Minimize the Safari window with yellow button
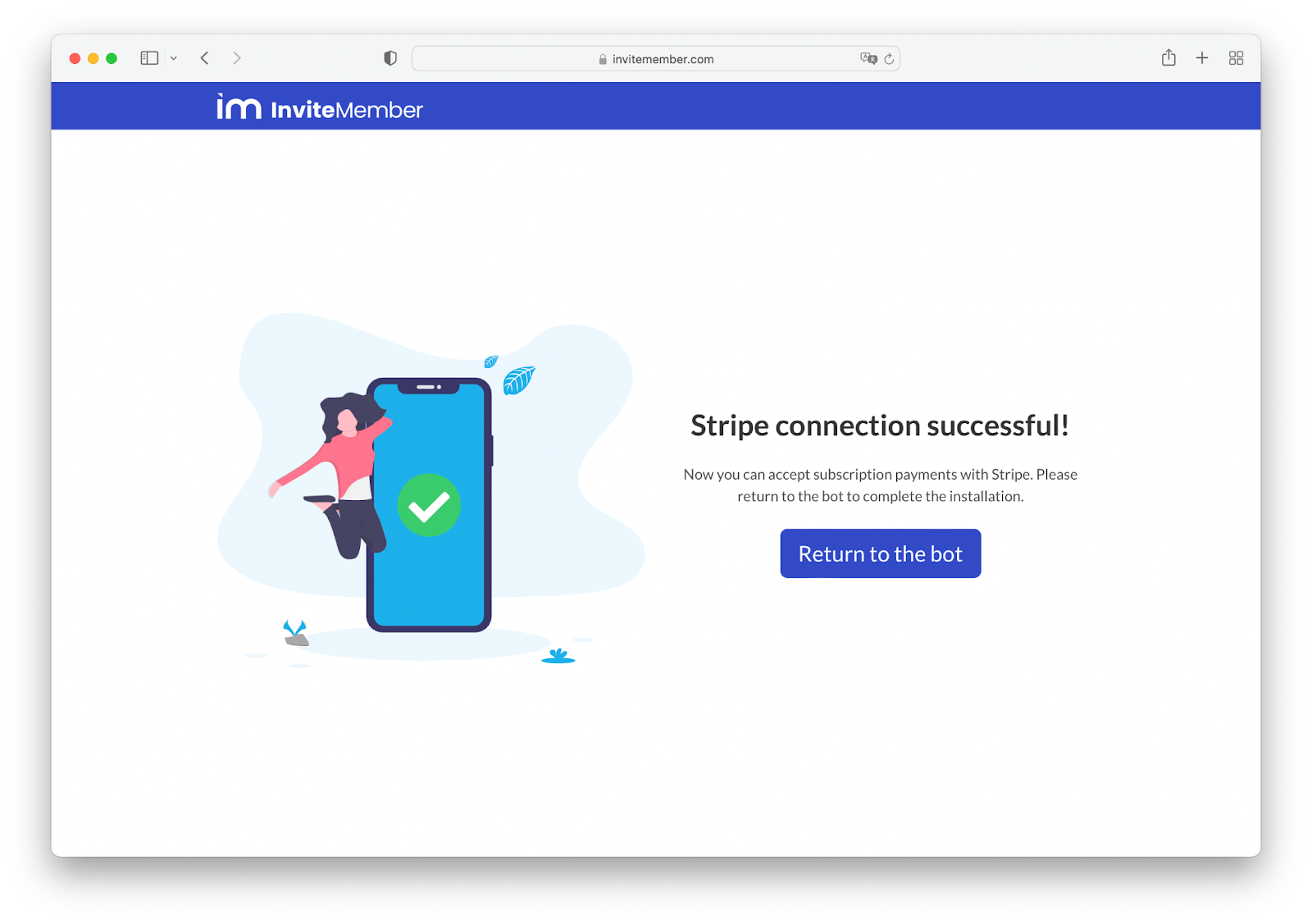The image size is (1312, 924). [93, 58]
